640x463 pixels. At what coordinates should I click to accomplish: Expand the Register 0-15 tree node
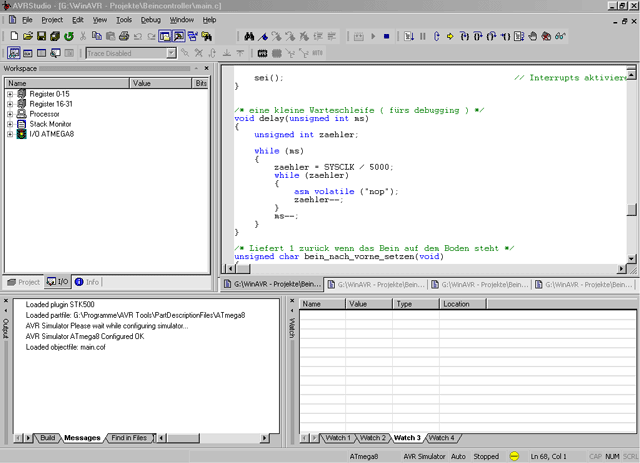point(10,94)
